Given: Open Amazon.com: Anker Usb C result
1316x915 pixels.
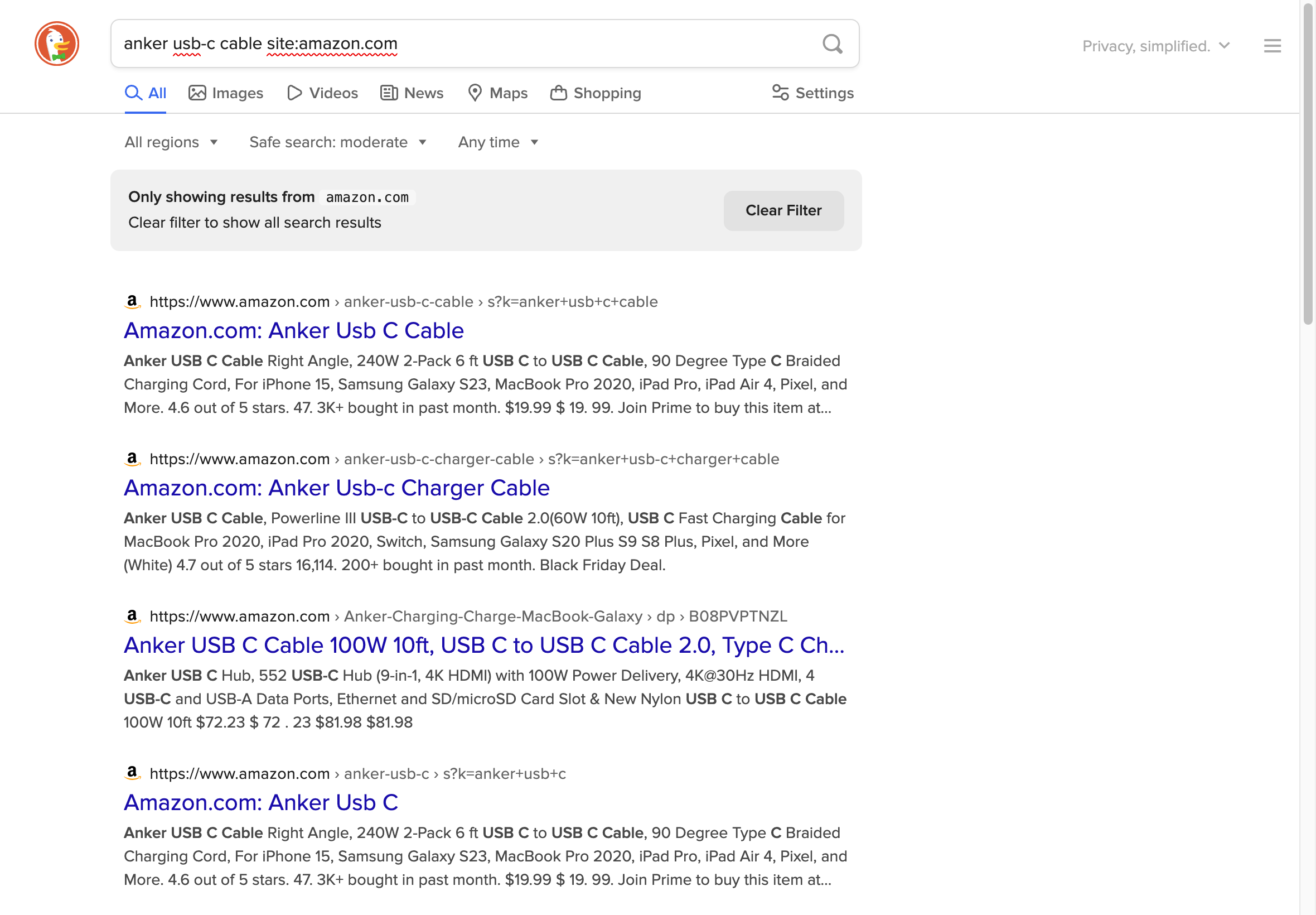Looking at the screenshot, I should coord(262,803).
